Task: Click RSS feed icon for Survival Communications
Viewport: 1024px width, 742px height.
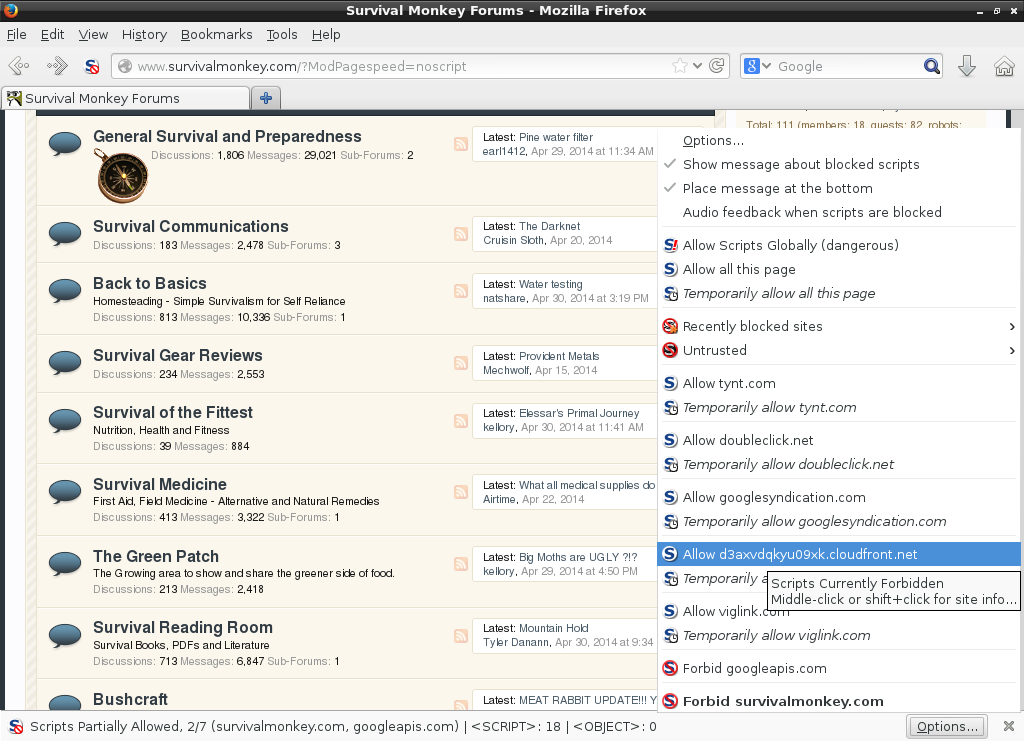Action: click(x=460, y=234)
